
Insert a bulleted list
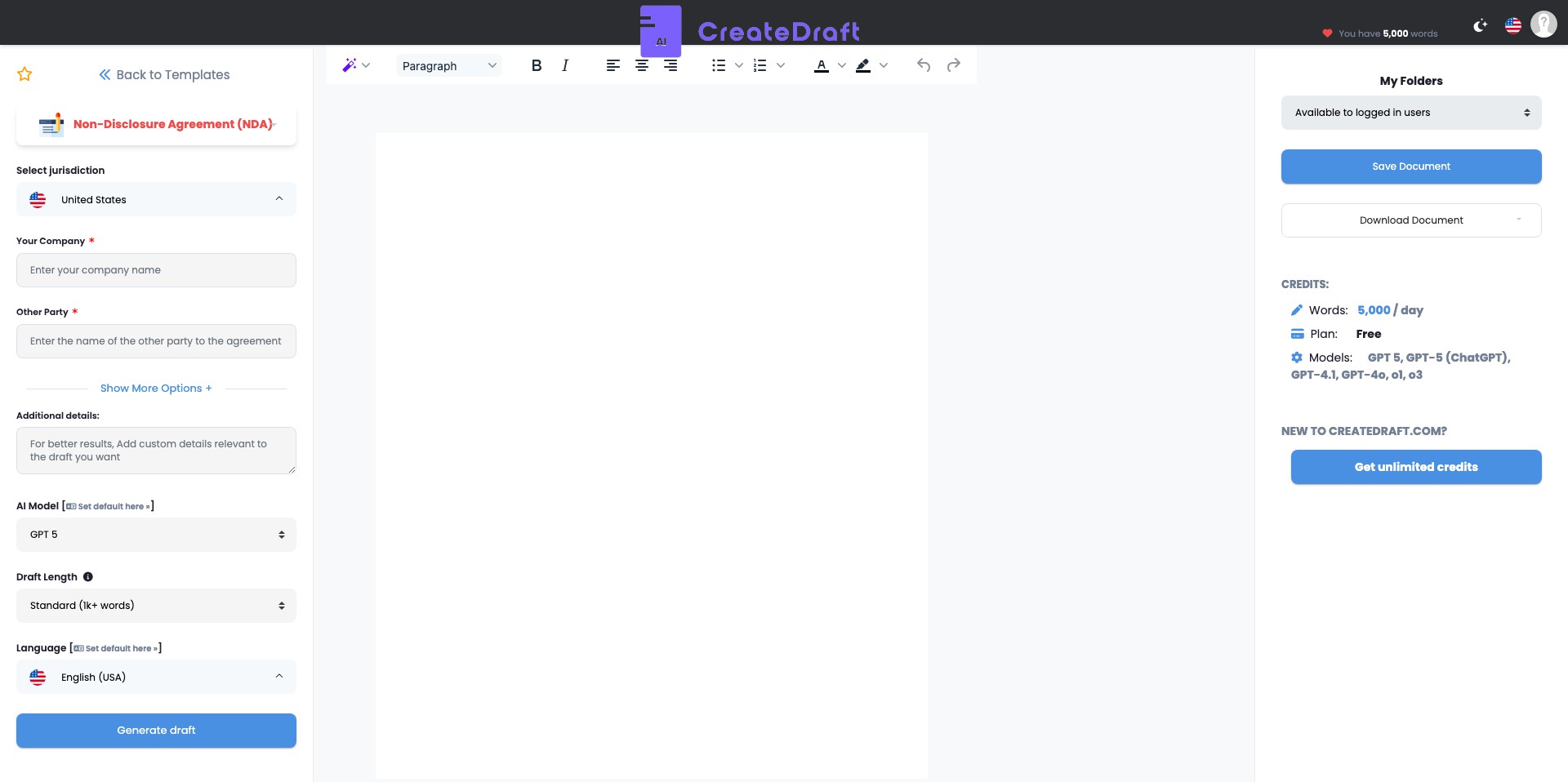719,65
